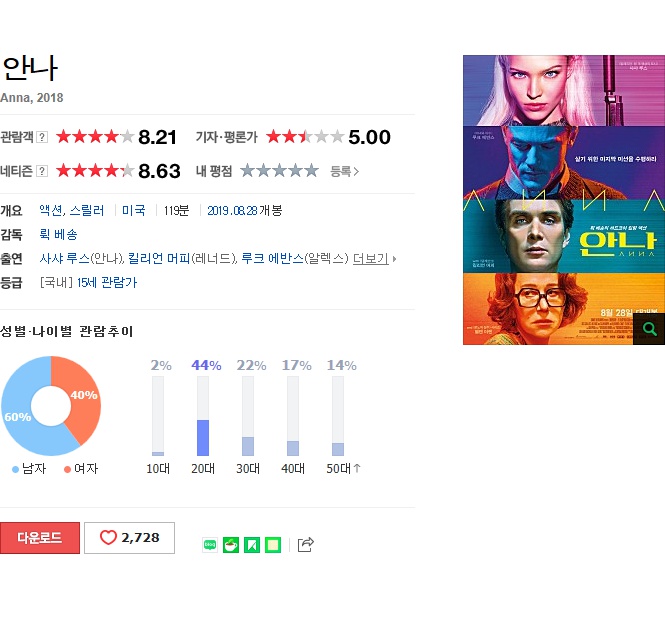Like the movie with the heart button
The height and width of the screenshot is (617, 665).
pyautogui.click(x=129, y=538)
